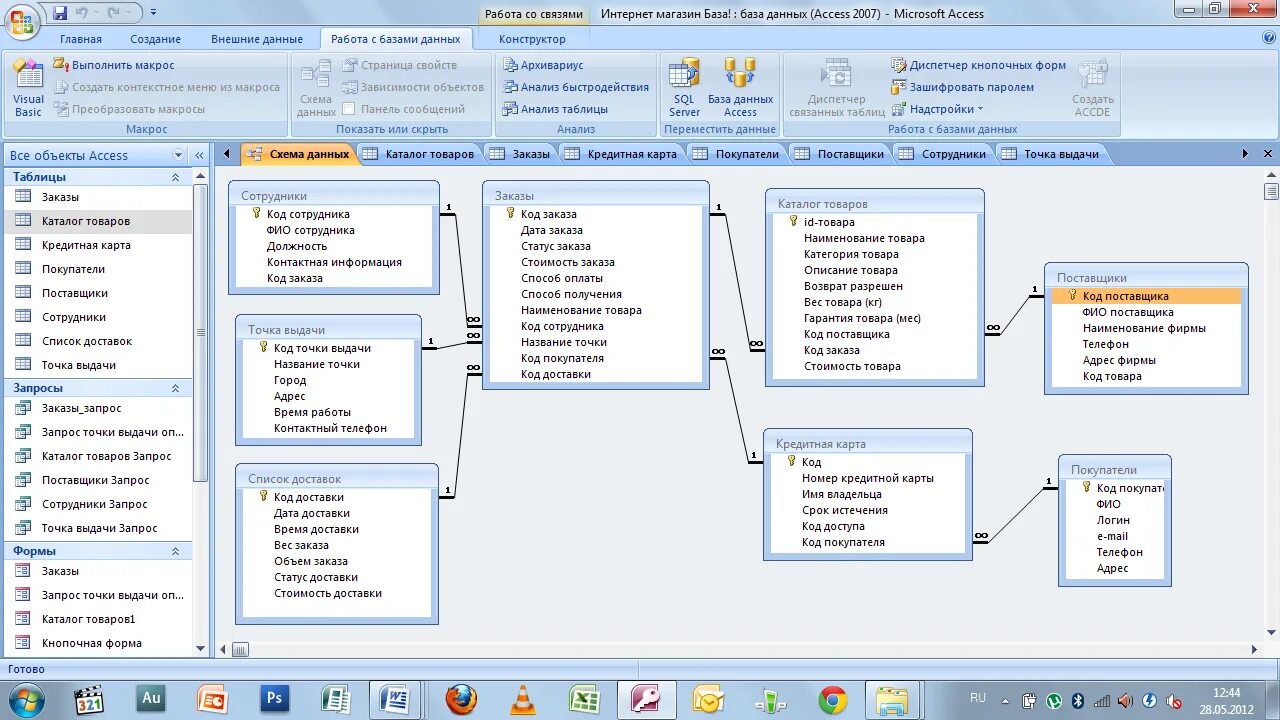
Task: Open the undo history dropdown arrow
Action: pyautogui.click(x=97, y=14)
